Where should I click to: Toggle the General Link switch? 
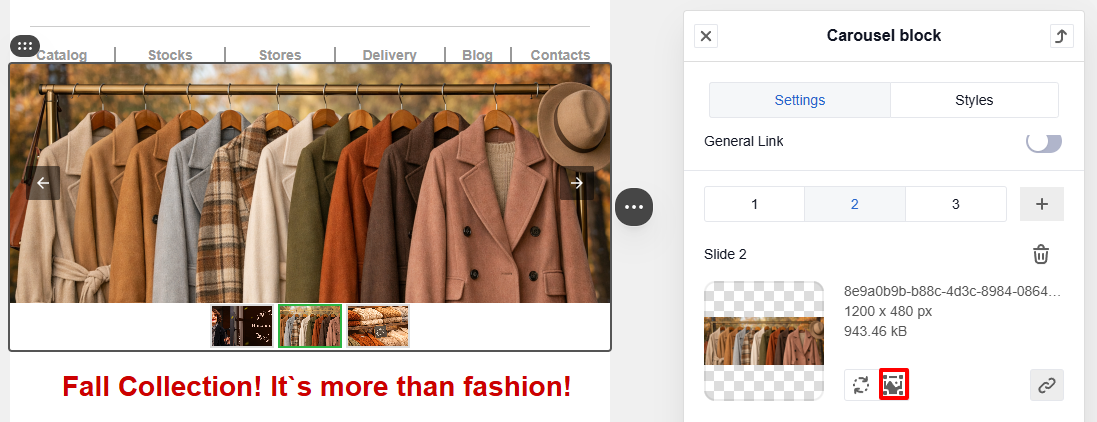click(1043, 142)
